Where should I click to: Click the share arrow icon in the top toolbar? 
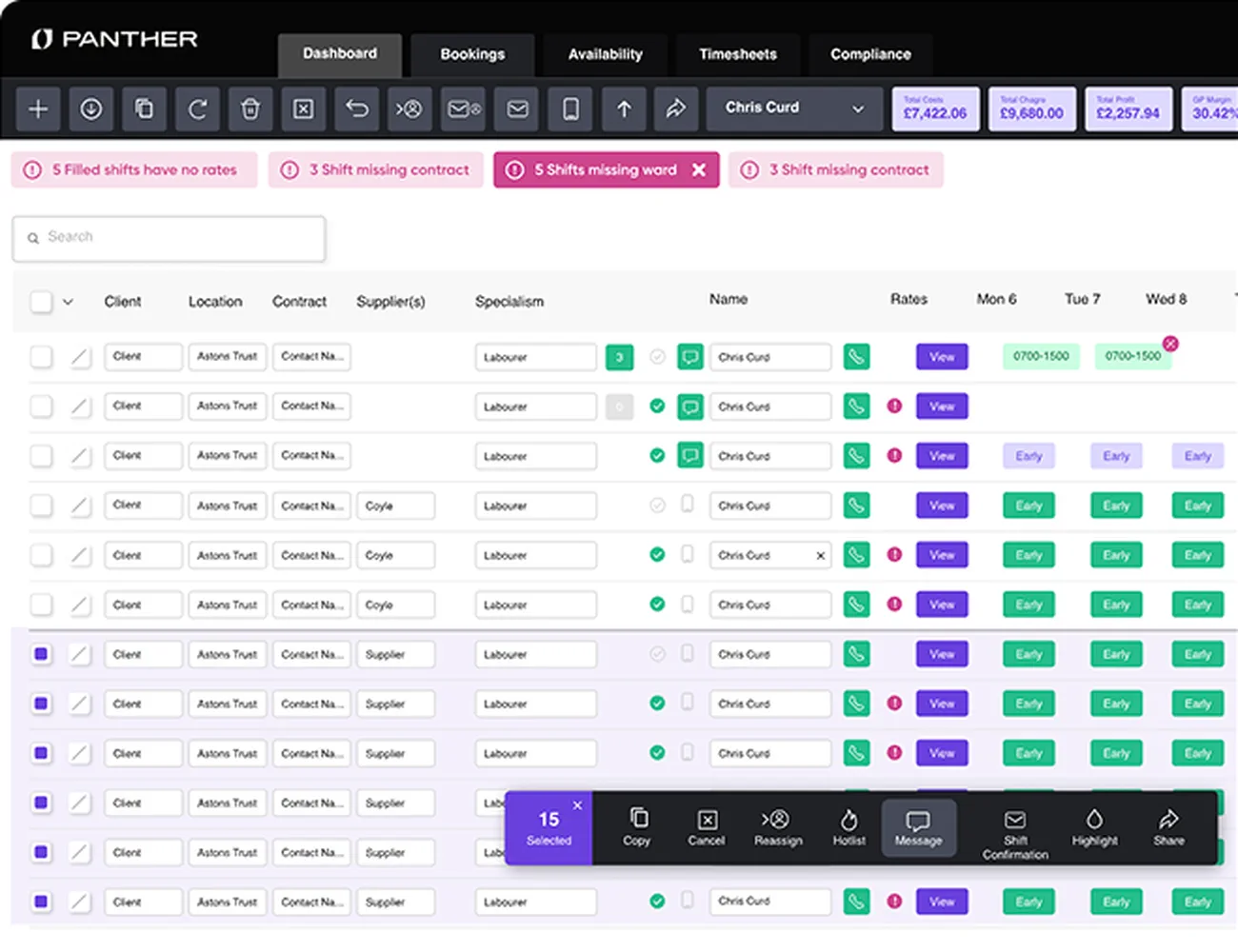(676, 109)
